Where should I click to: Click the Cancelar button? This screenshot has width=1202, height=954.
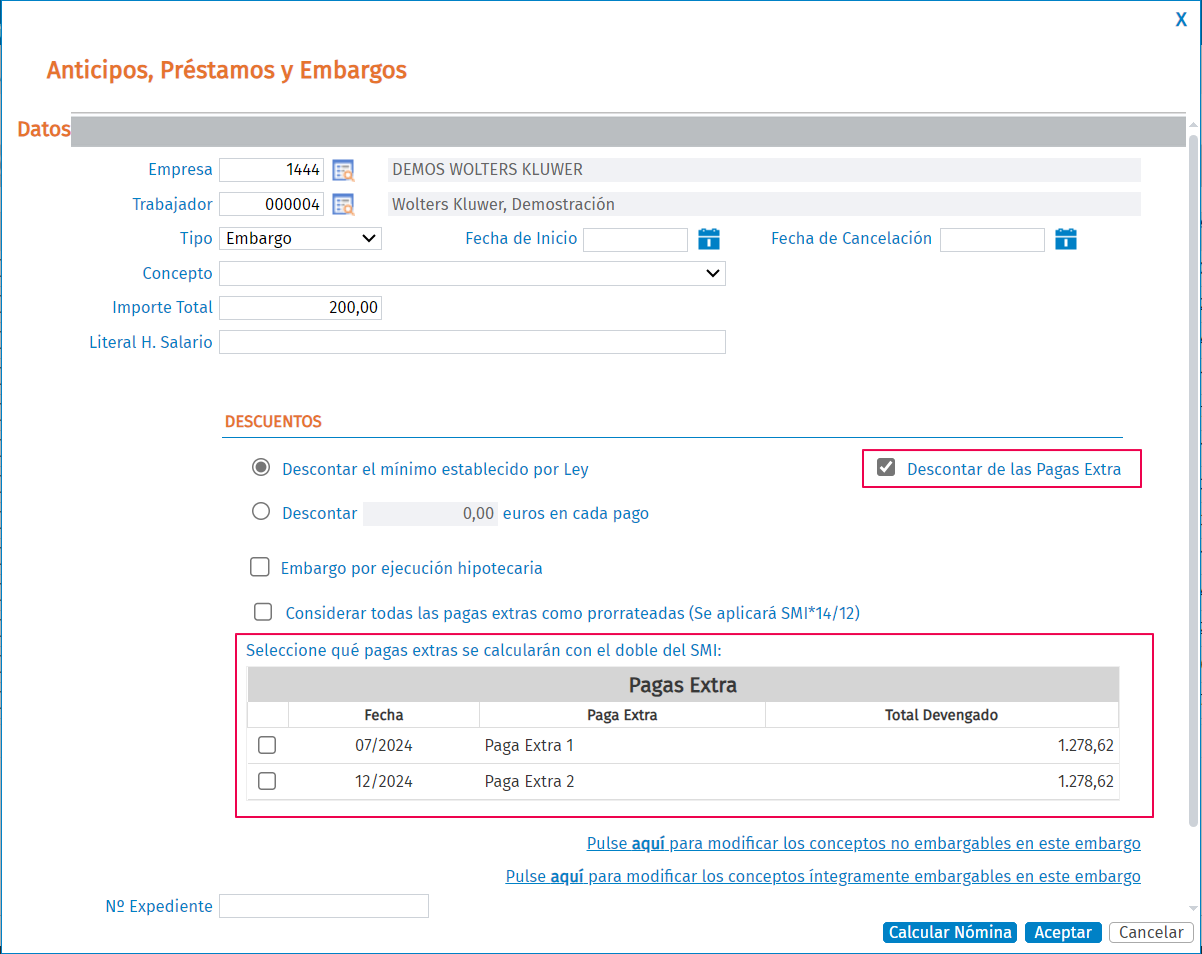[1150, 932]
